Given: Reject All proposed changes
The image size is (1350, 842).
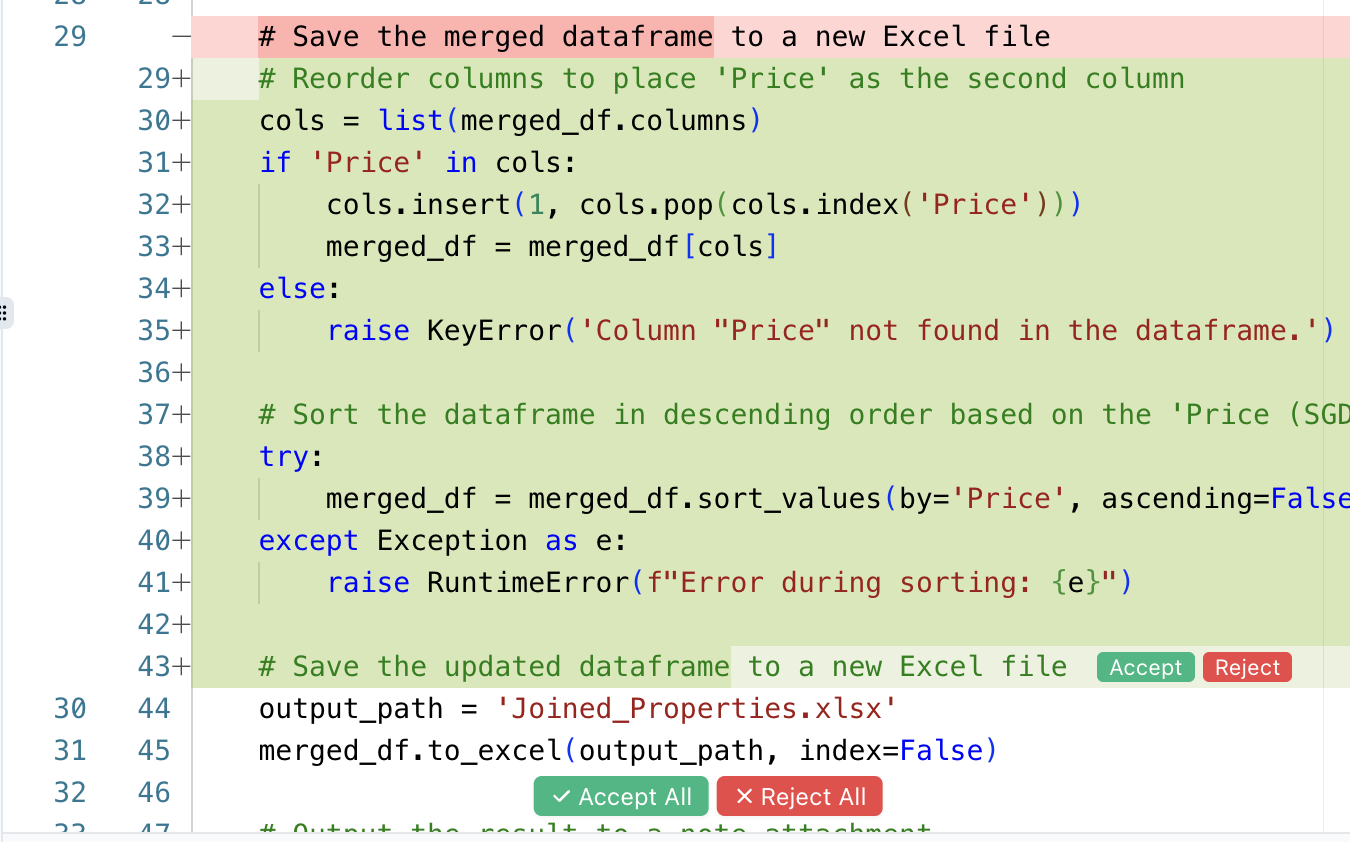Looking at the screenshot, I should coord(800,796).
